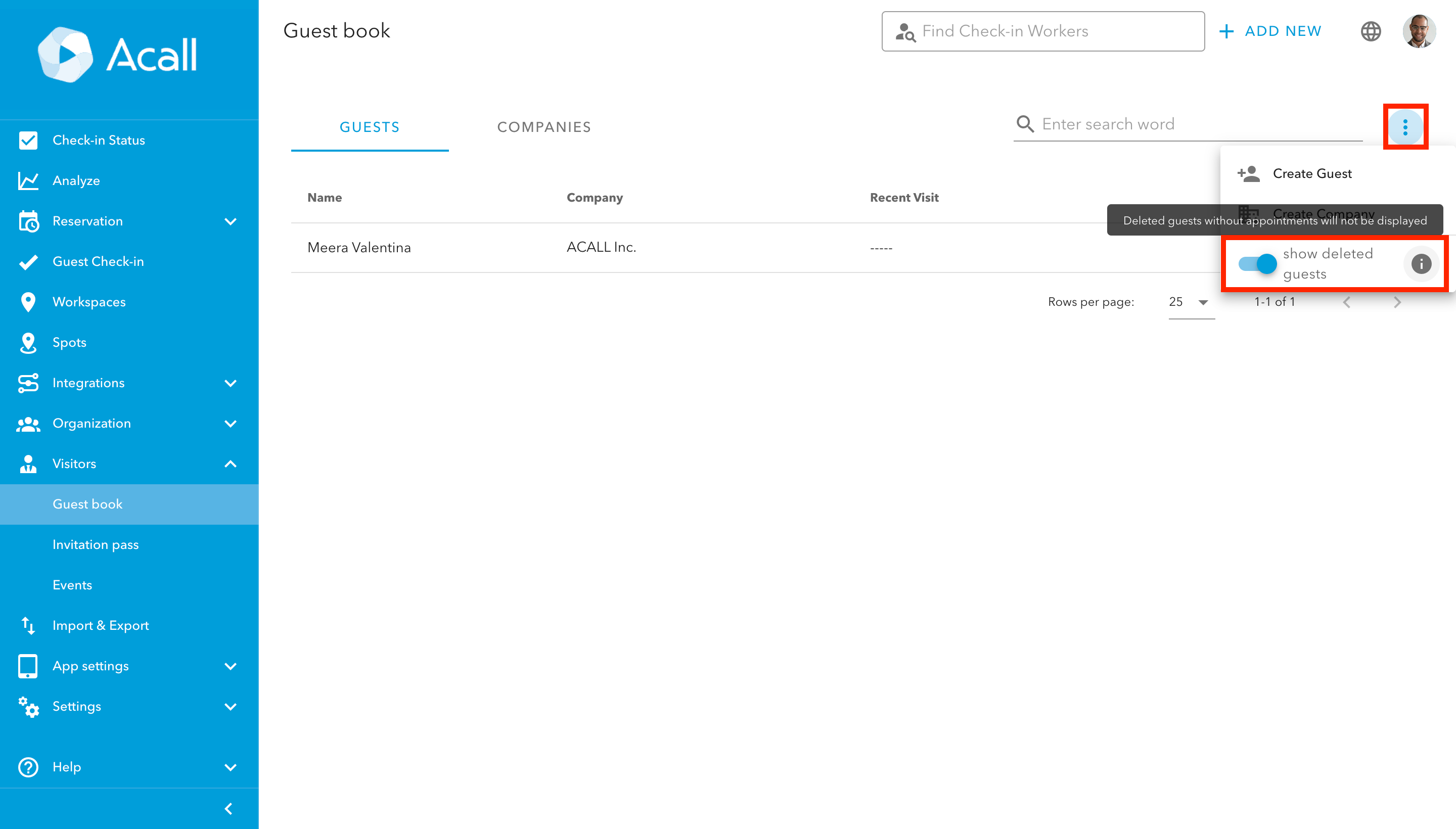Open the language globe icon
This screenshot has height=829, width=1456.
click(x=1371, y=31)
